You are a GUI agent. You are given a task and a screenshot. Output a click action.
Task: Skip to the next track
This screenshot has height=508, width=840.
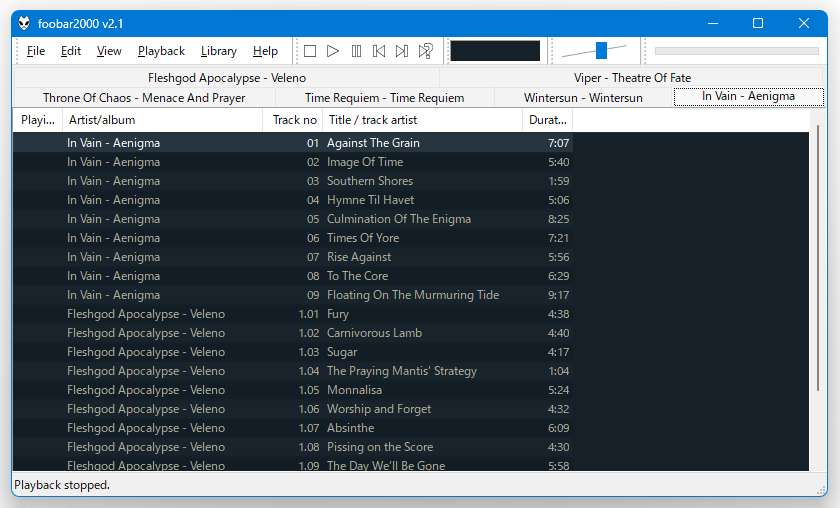click(402, 51)
